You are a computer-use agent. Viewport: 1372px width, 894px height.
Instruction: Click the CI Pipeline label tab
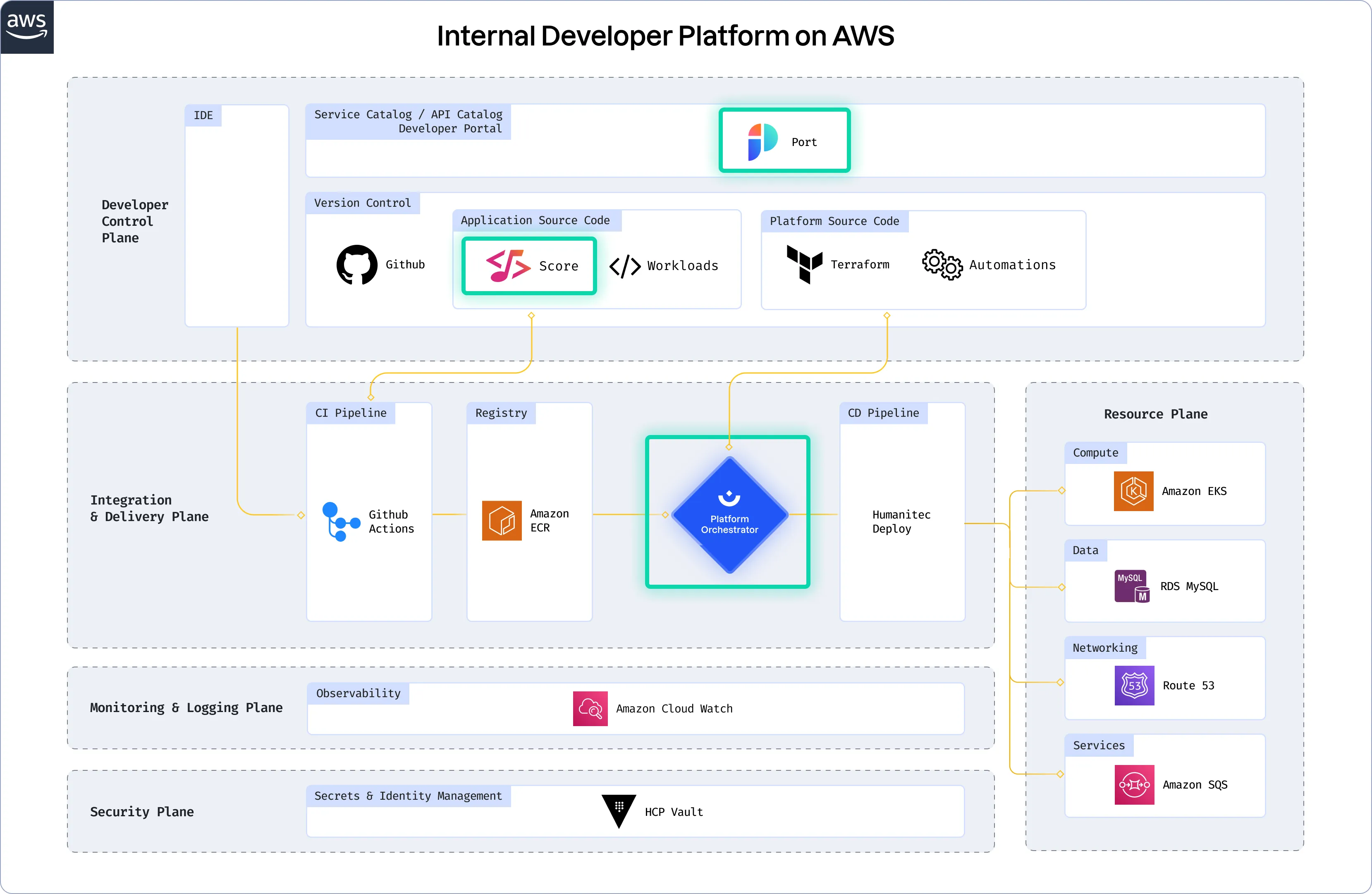click(x=351, y=413)
